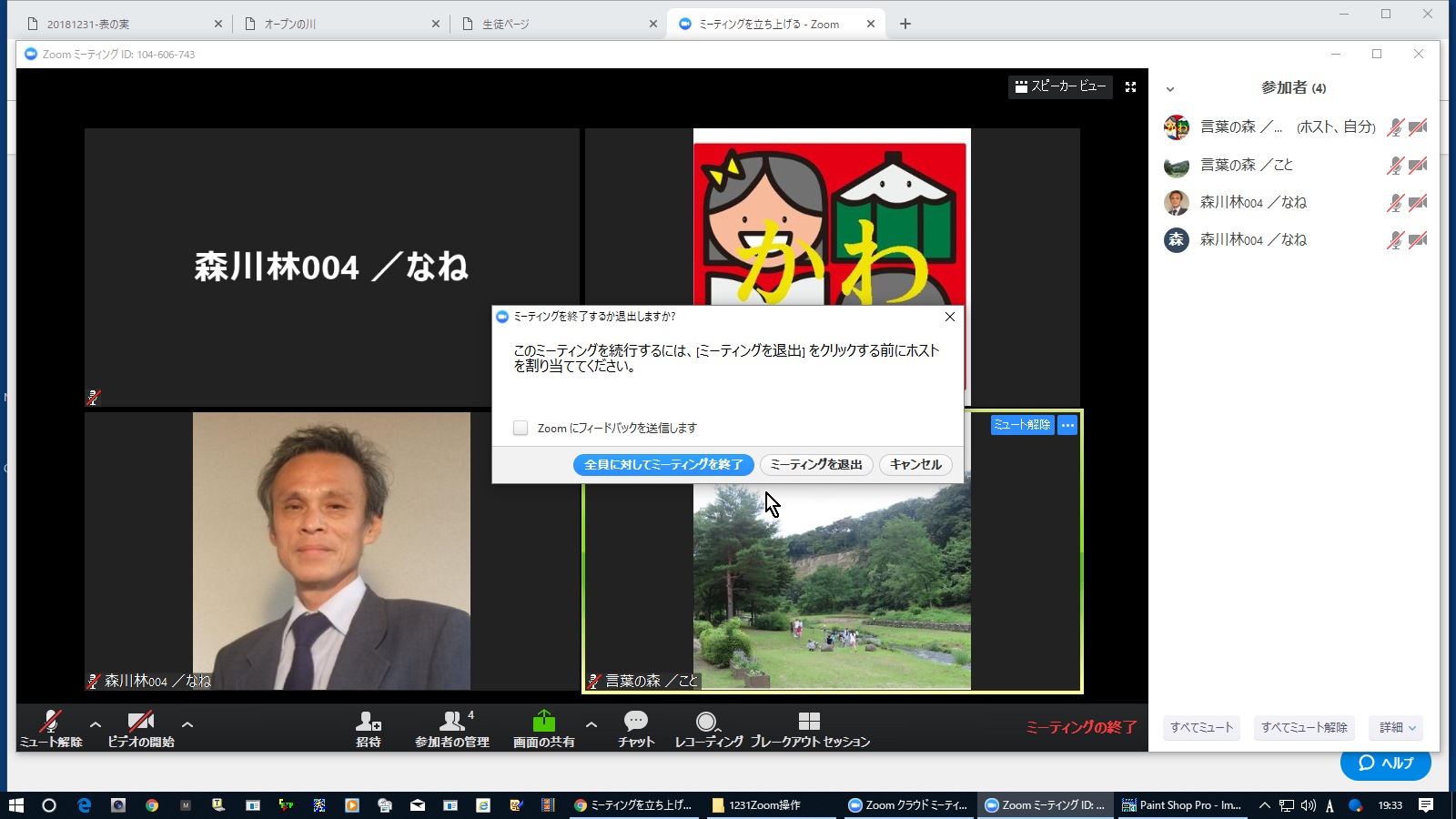Click camera icon of 森川林004 with 森 avatar
This screenshot has width=1456, height=819.
tap(1418, 240)
